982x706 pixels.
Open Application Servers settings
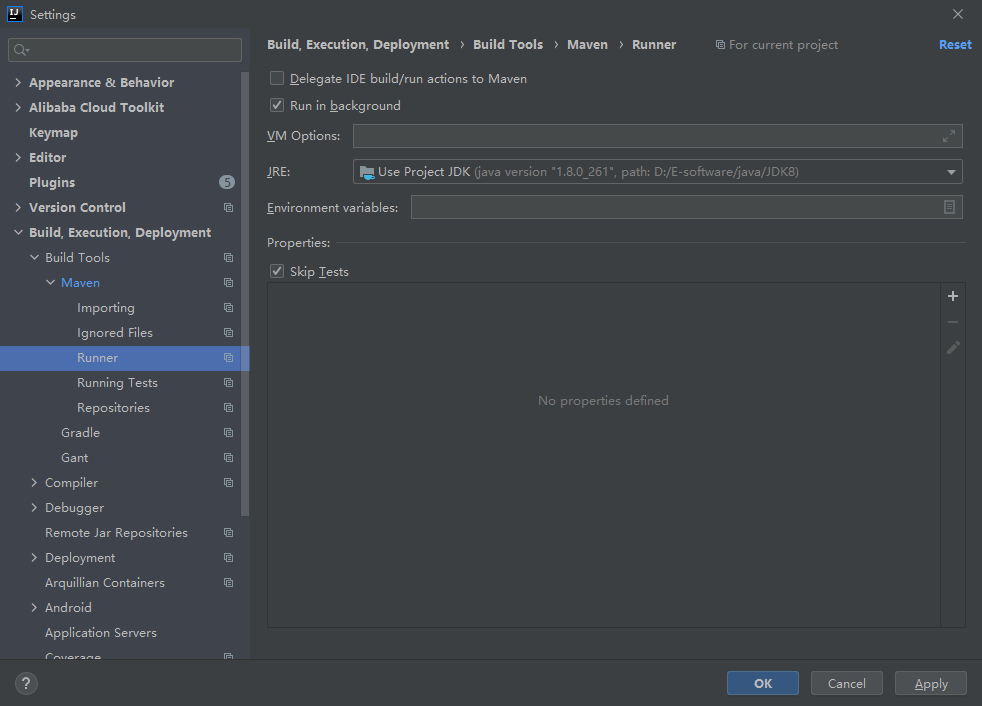(101, 633)
